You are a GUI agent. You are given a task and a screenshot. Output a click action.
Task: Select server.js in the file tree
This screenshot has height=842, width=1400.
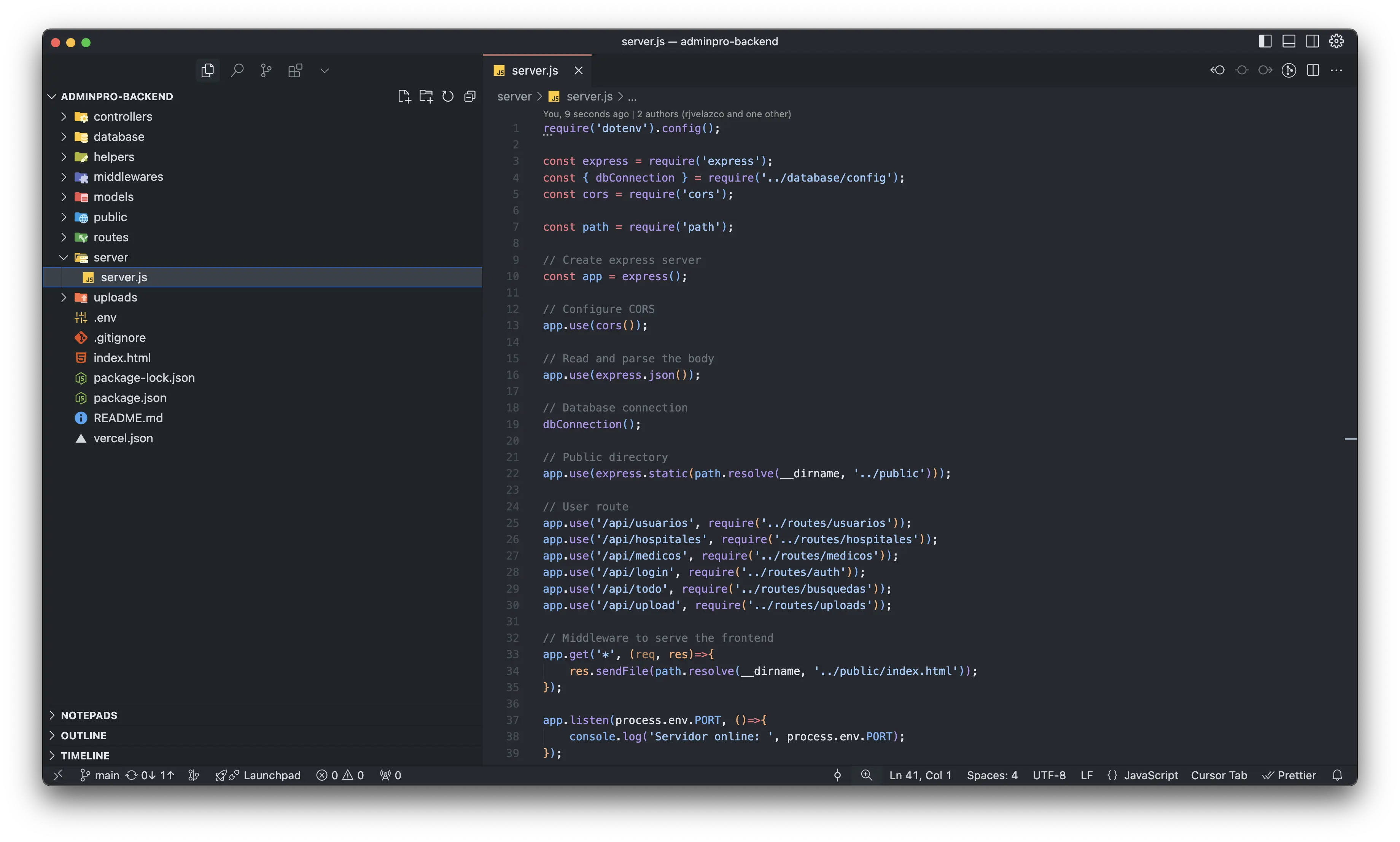pos(262,277)
